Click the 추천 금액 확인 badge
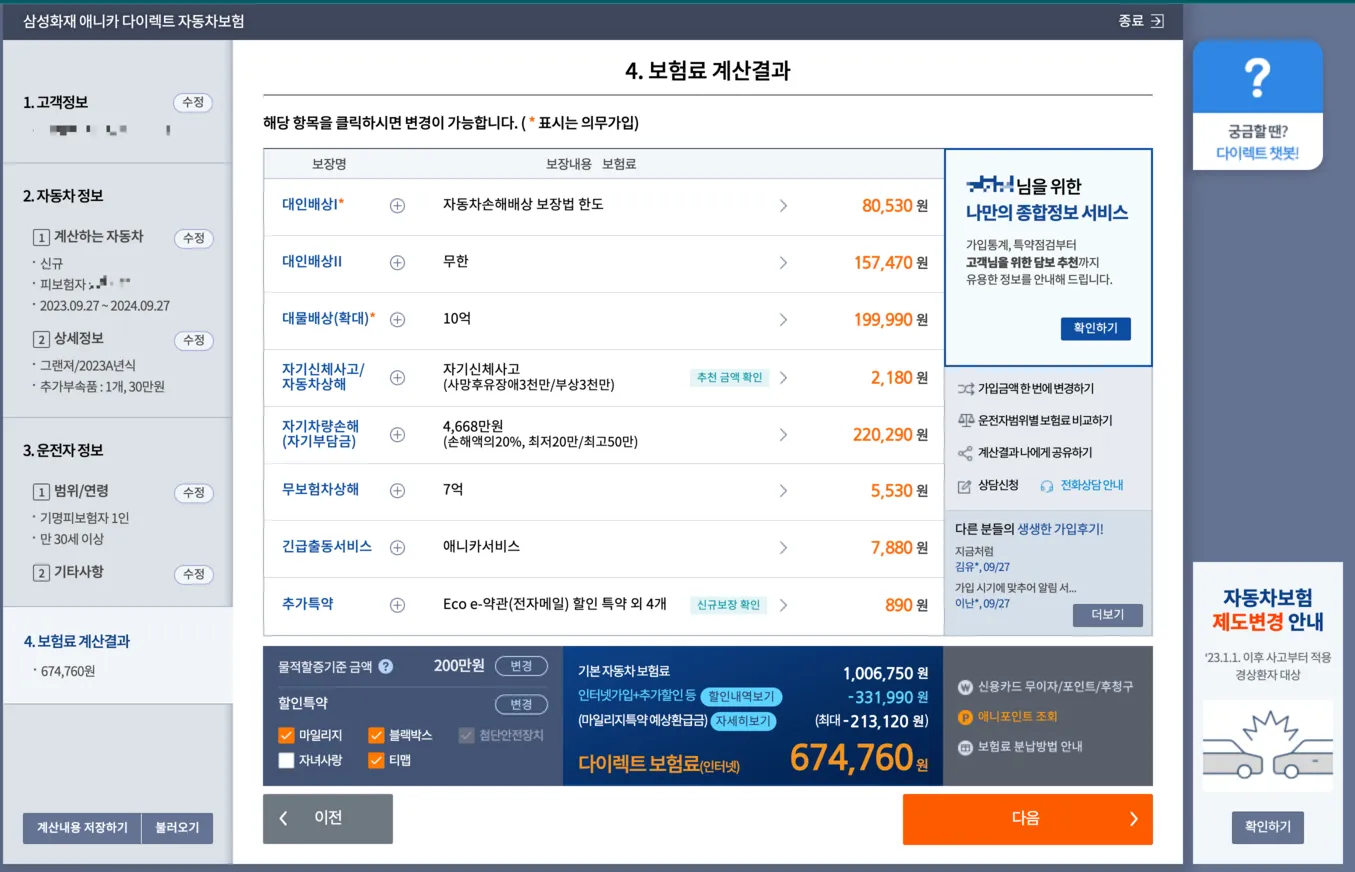1355x872 pixels. coord(729,377)
